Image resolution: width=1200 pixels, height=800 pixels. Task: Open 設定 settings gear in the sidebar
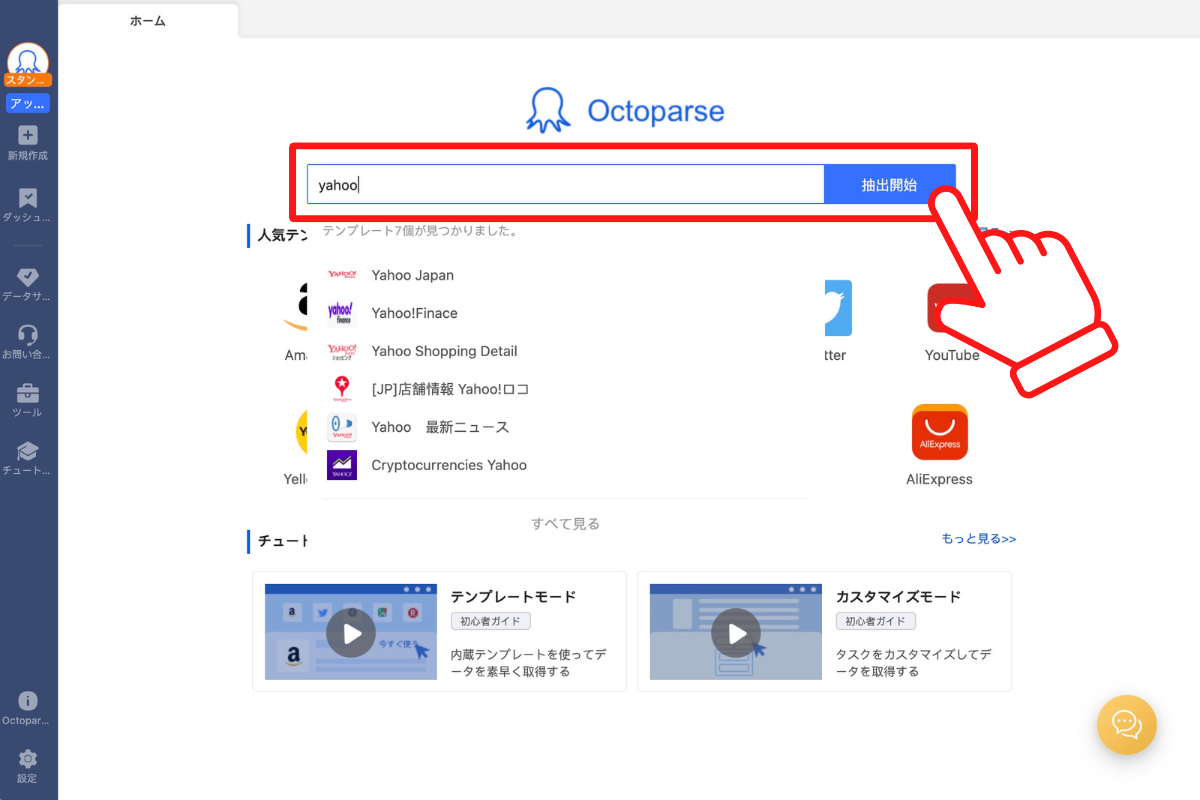[28, 766]
